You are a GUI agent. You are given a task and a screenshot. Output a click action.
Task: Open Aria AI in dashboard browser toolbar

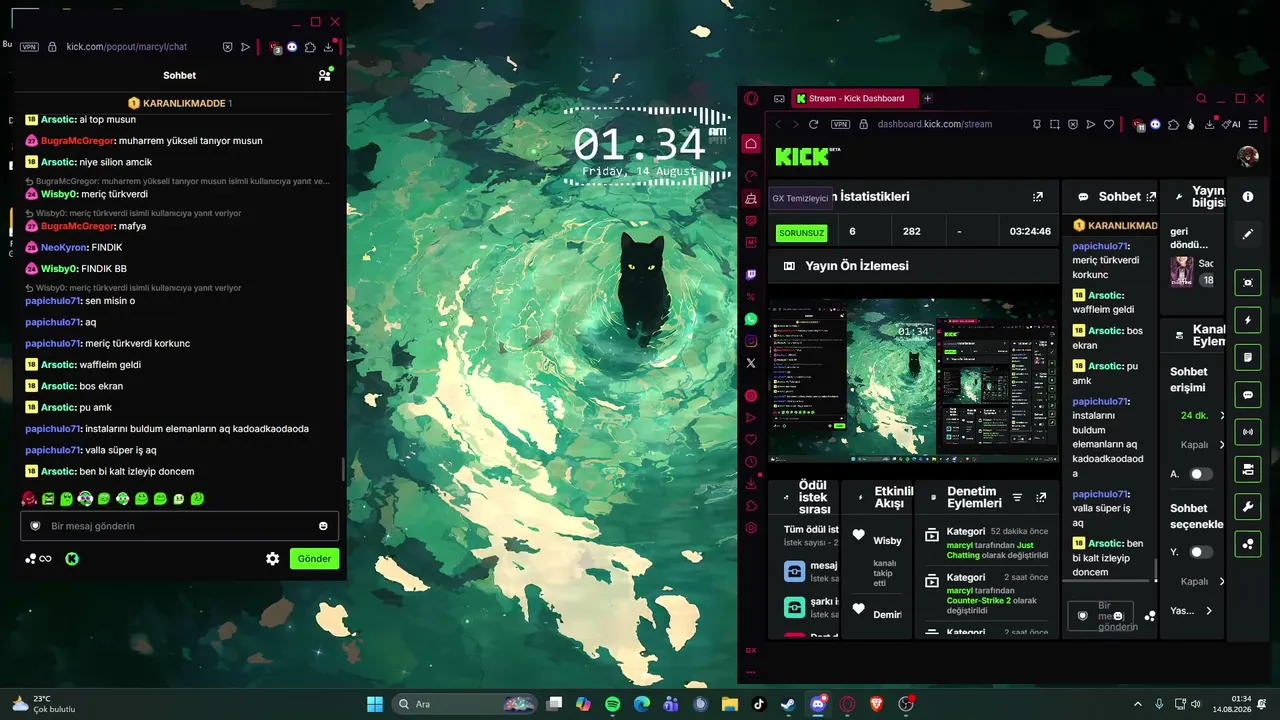1231,124
